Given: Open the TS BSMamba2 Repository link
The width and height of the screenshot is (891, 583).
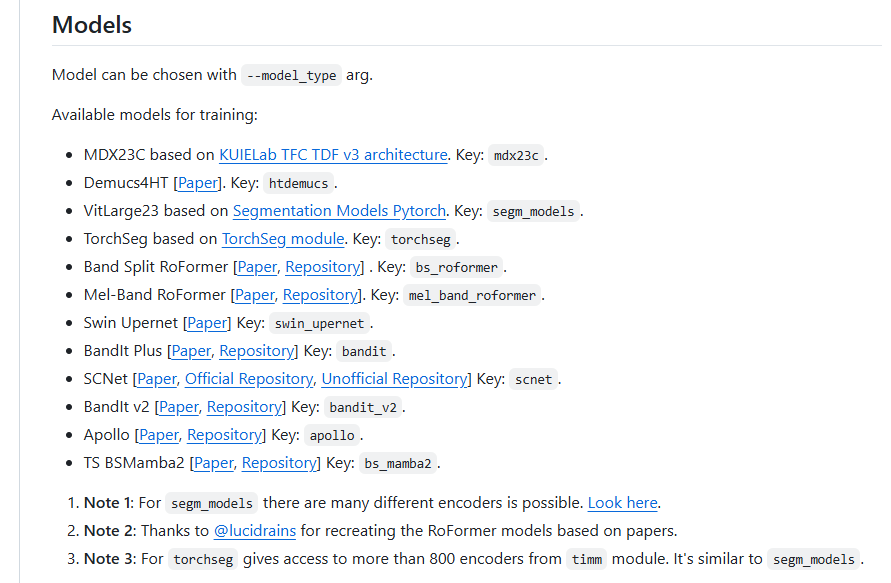Looking at the screenshot, I should pos(279,463).
